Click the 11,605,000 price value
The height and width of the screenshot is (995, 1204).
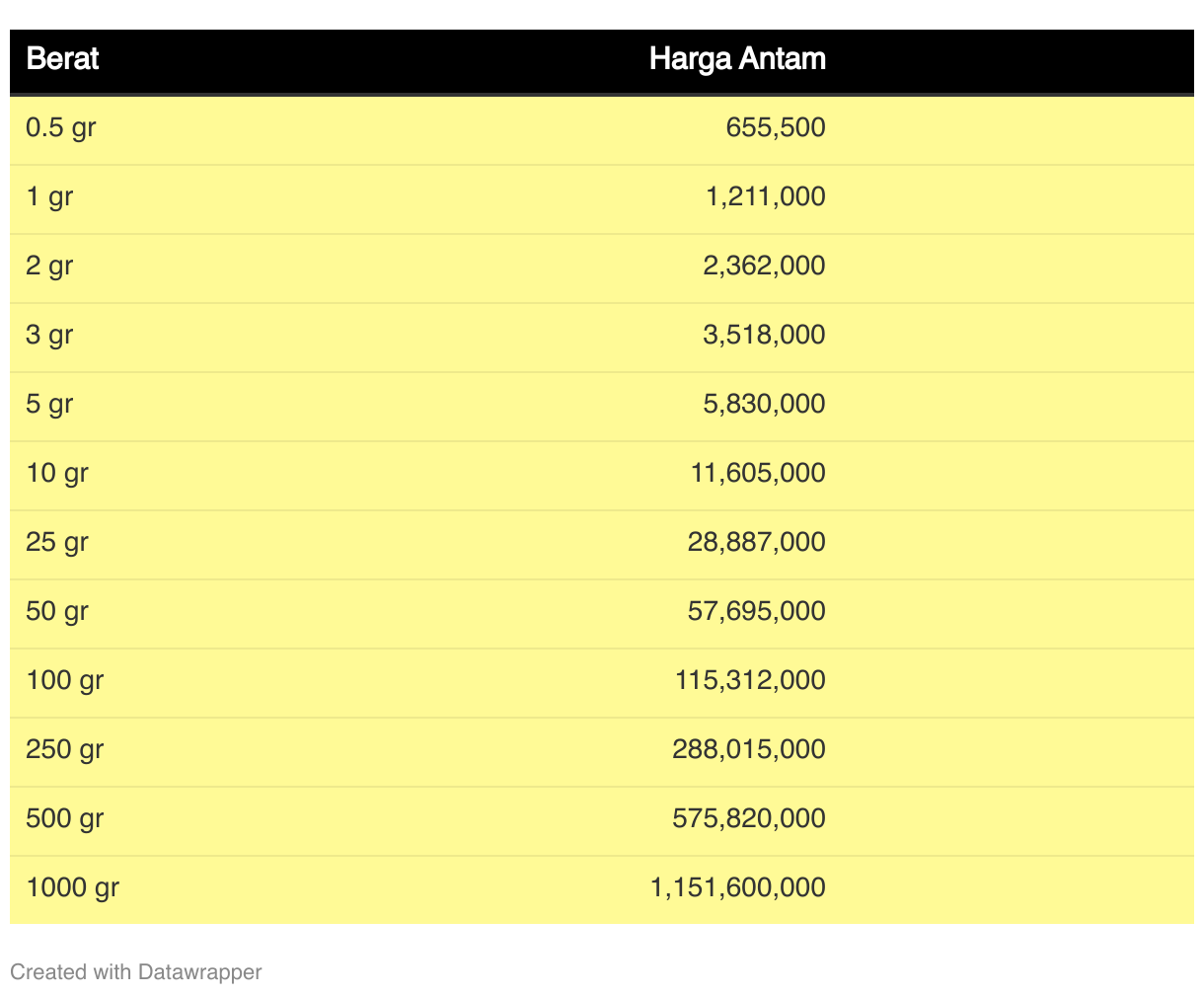[x=758, y=473]
